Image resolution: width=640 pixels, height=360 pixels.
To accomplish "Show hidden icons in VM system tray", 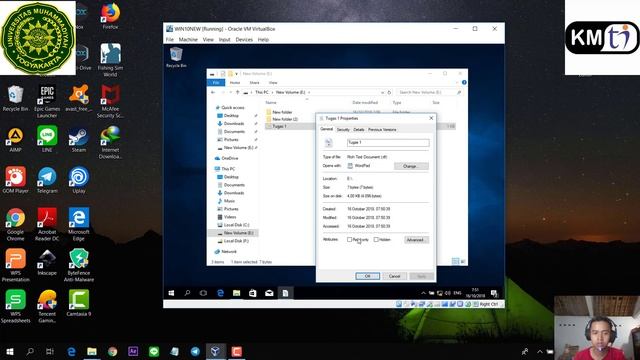I will click(423, 293).
